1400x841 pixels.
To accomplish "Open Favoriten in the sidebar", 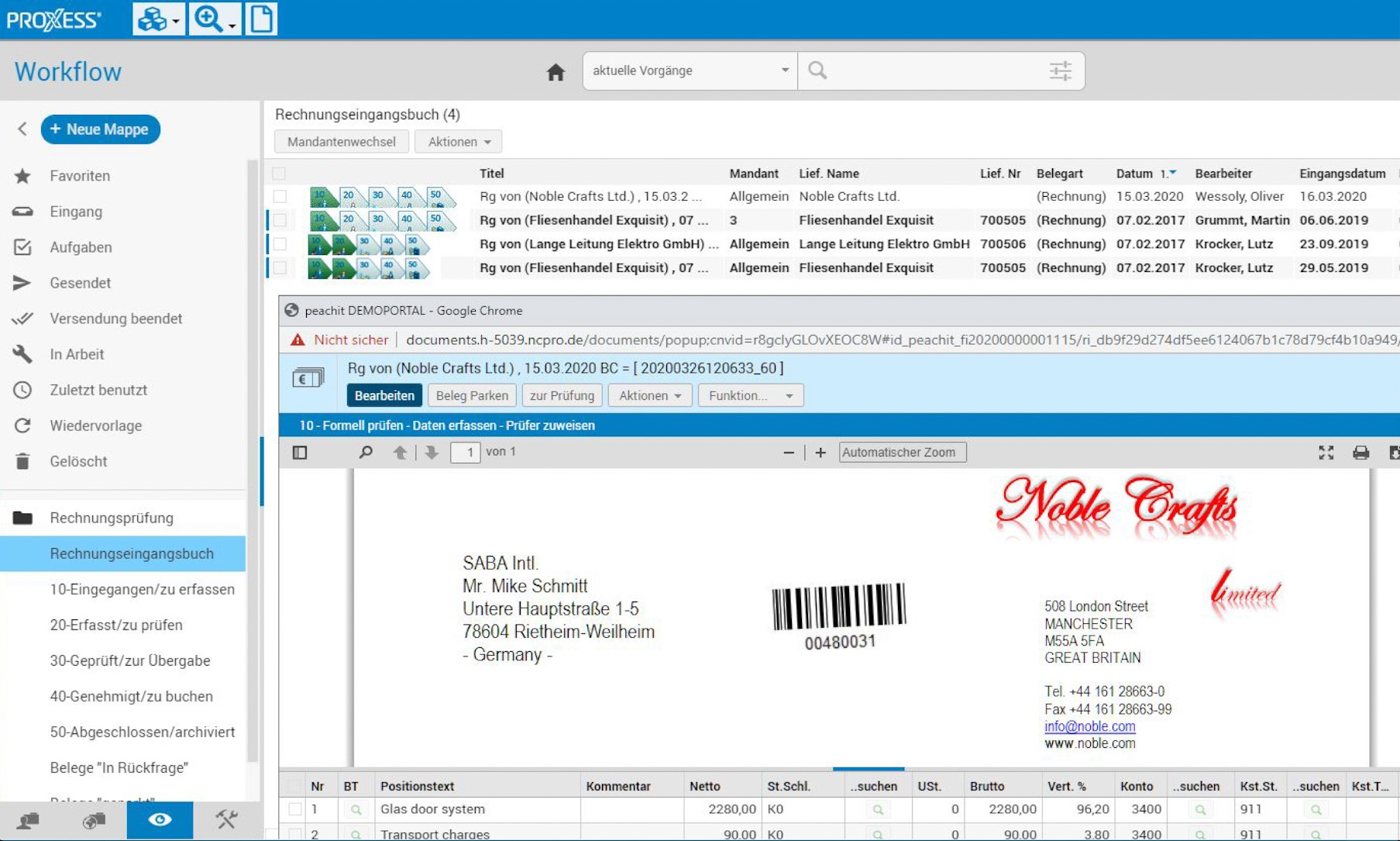I will click(80, 176).
